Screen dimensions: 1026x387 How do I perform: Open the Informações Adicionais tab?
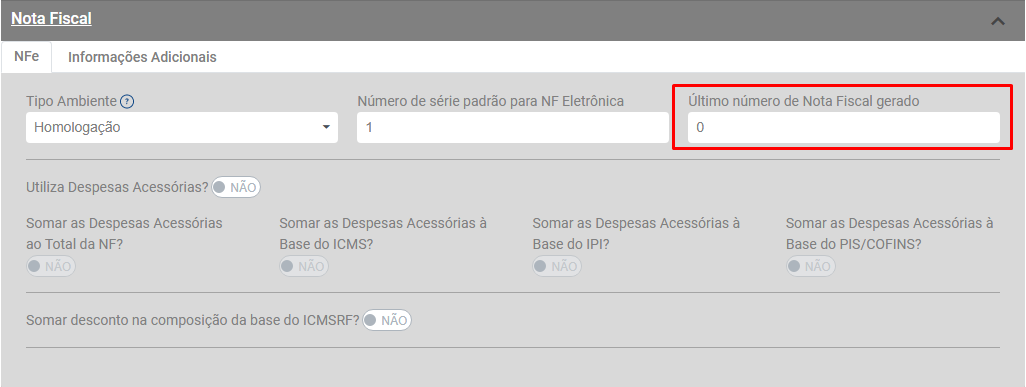tap(142, 57)
